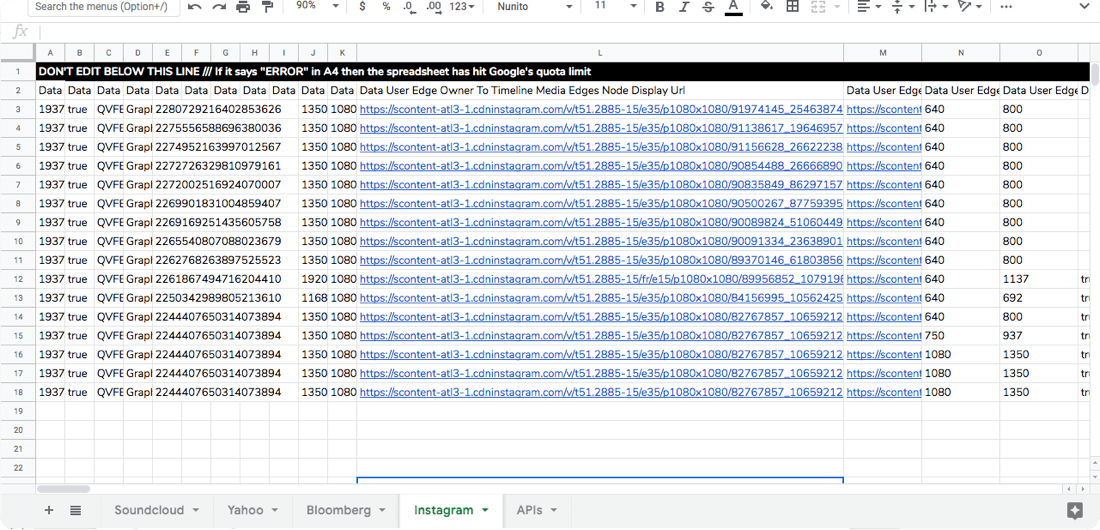The image size is (1100, 530).
Task: Open the font size 11 dropdown
Action: [612, 7]
